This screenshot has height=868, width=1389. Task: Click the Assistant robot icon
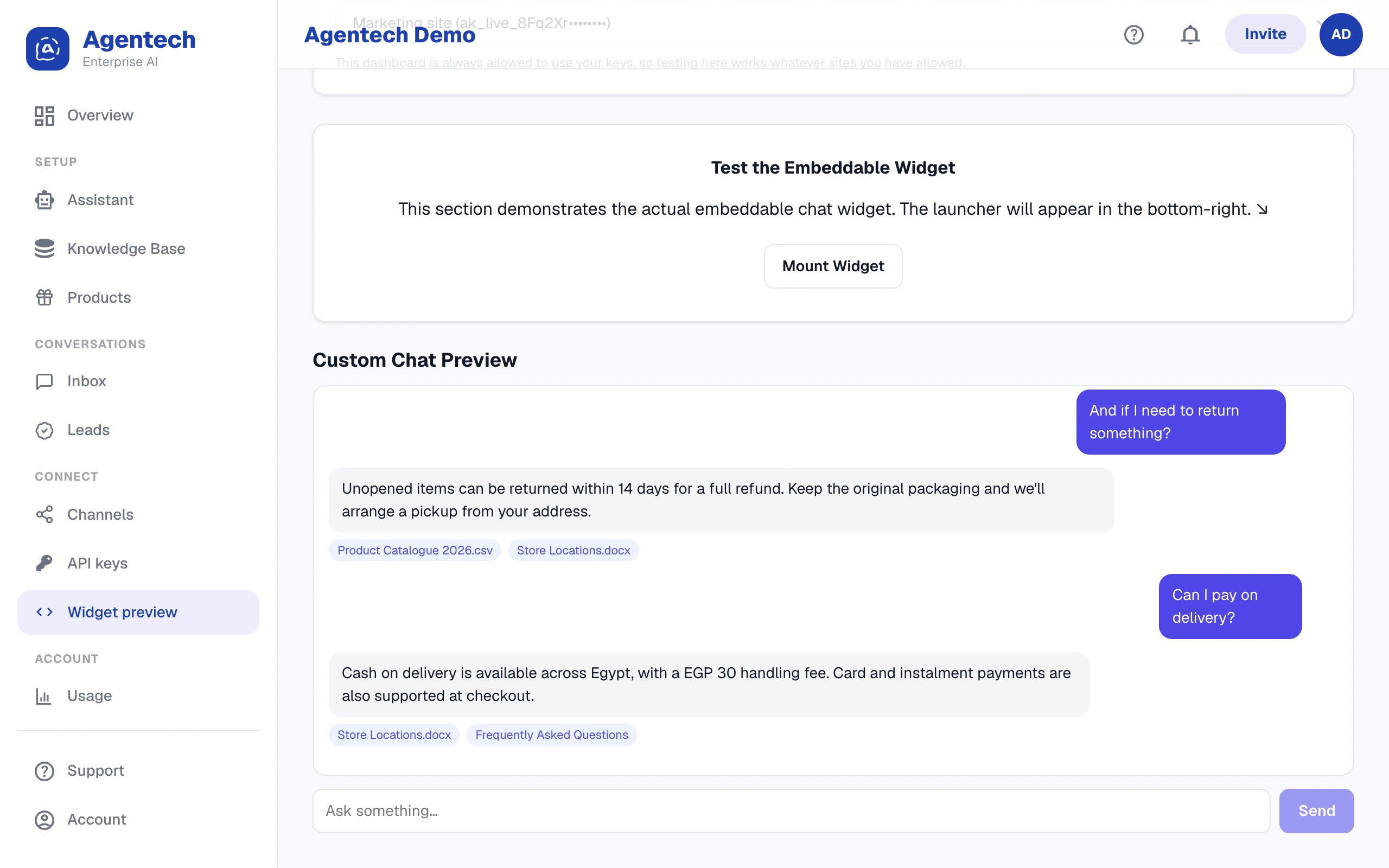click(44, 200)
